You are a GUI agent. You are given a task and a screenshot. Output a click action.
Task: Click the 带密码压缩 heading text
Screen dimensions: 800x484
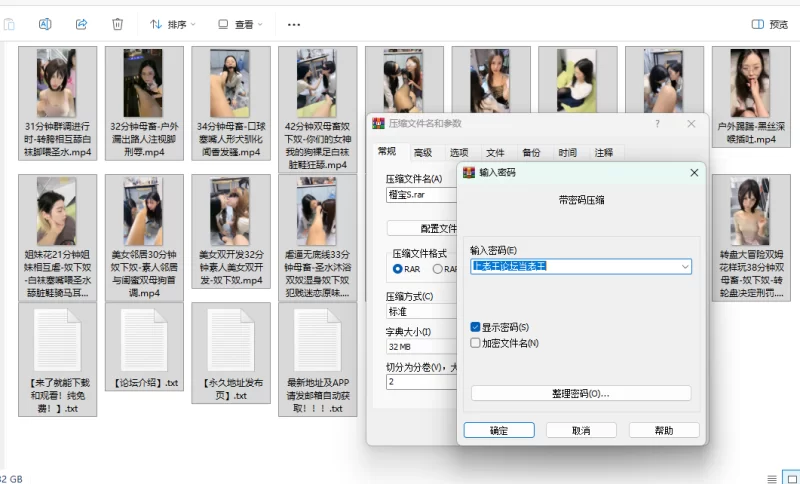coord(581,200)
